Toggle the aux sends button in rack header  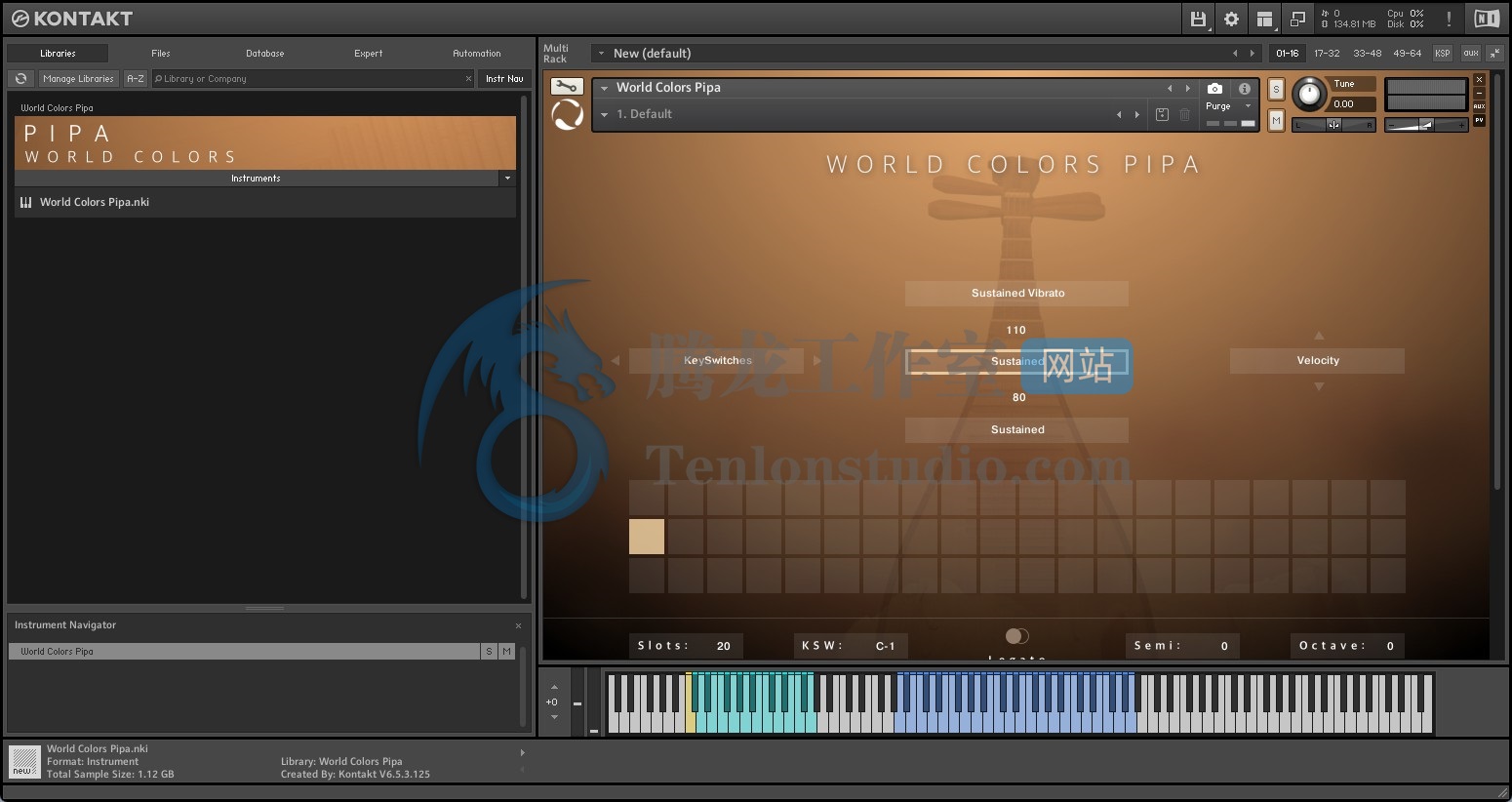1470,54
